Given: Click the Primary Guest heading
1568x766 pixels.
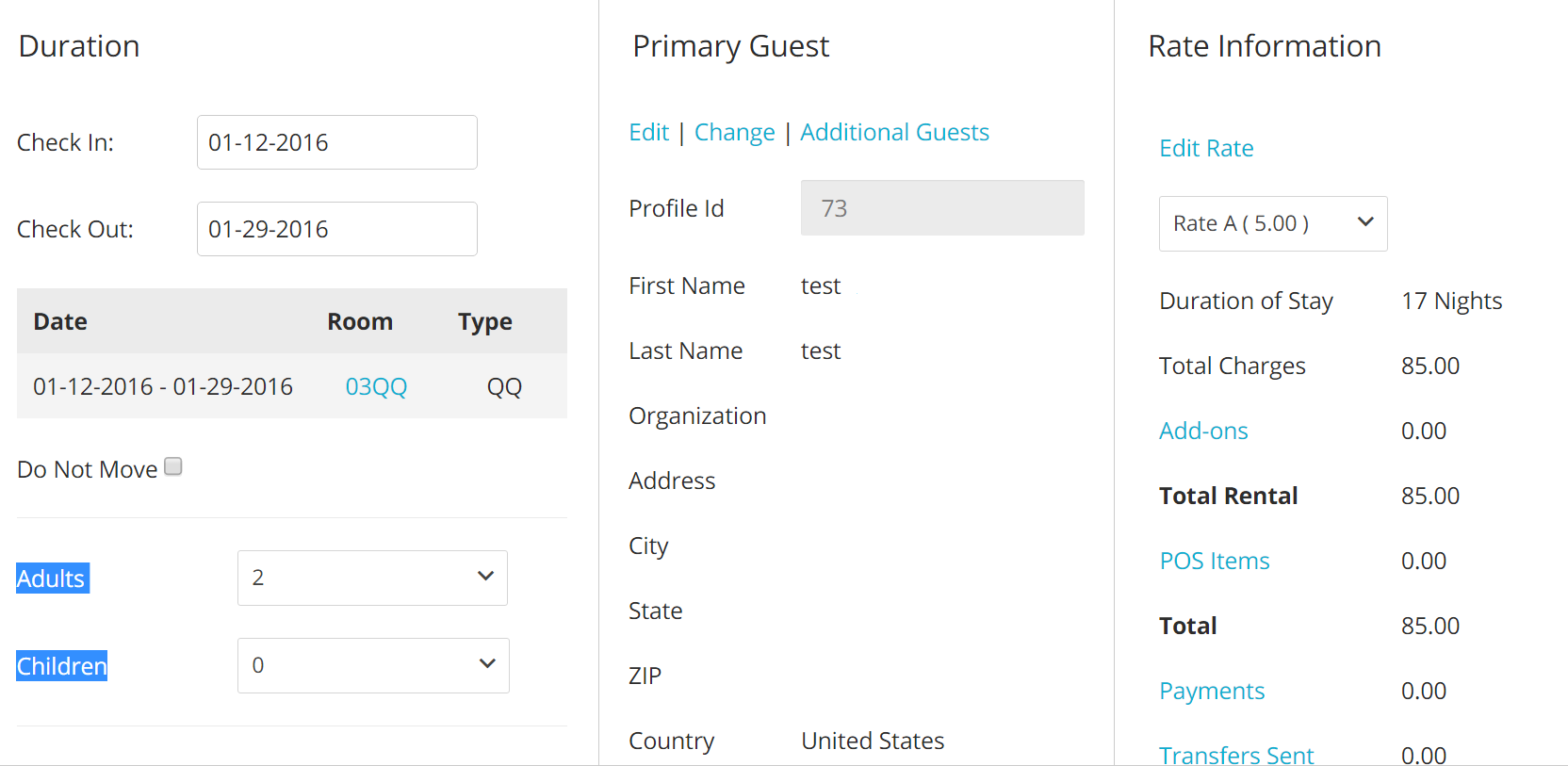Looking at the screenshot, I should coord(730,47).
